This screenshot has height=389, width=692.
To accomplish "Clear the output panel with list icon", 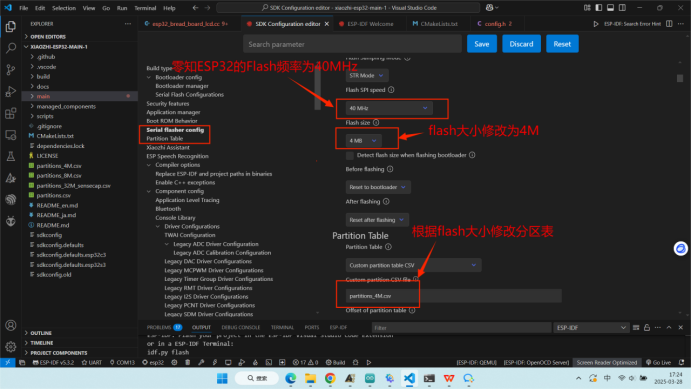I will [636, 328].
